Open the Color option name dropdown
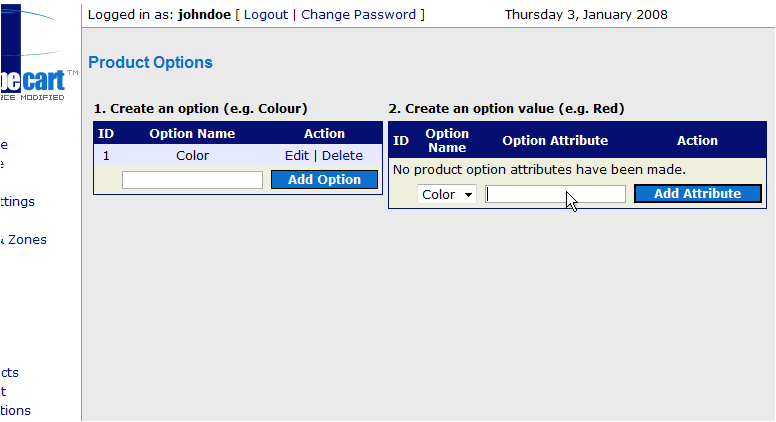Screen dimensions: 776x422 [x=447, y=194]
